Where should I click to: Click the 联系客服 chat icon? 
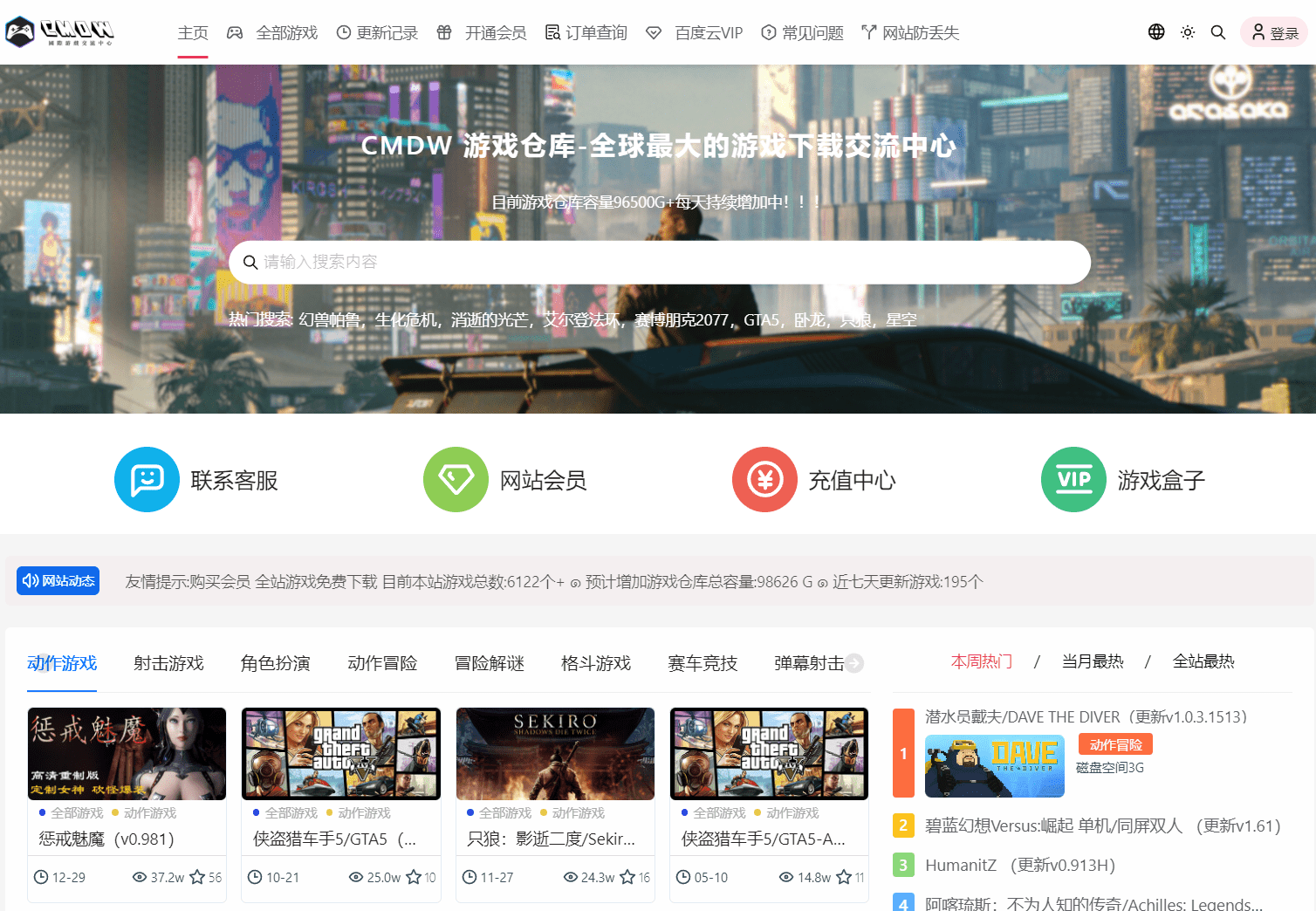(147, 479)
